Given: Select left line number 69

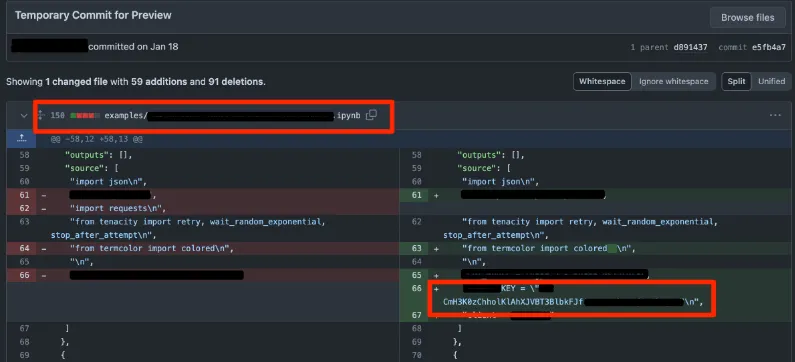Looking at the screenshot, I should pyautogui.click(x=25, y=355).
